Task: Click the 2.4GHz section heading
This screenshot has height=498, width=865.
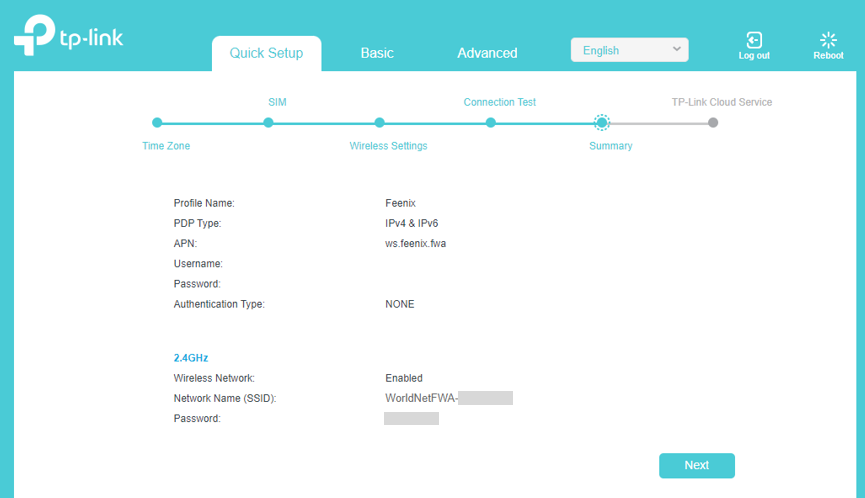Action: pos(191,357)
